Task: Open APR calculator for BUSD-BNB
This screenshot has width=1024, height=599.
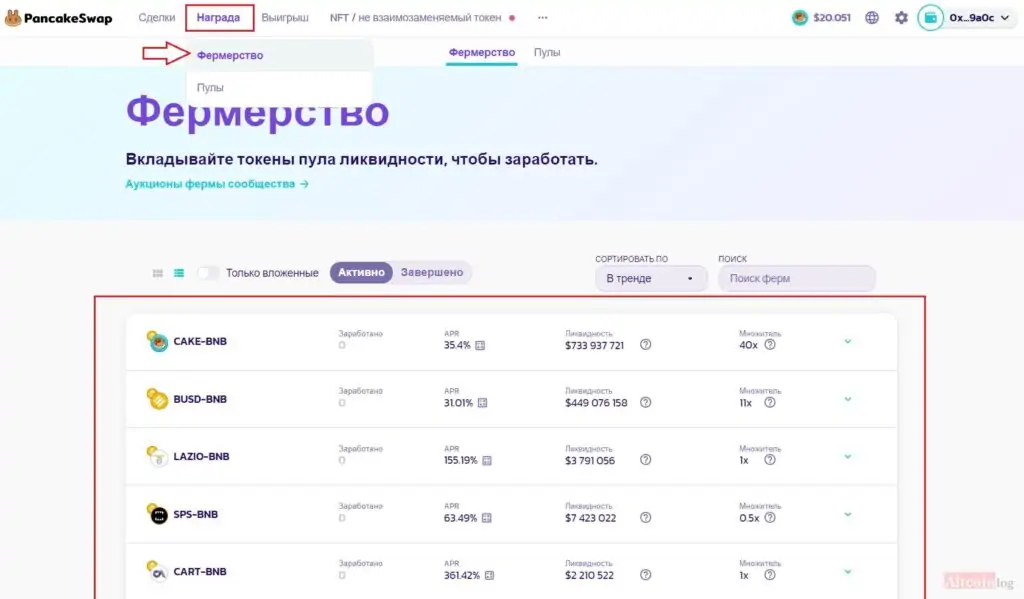Action: point(482,403)
